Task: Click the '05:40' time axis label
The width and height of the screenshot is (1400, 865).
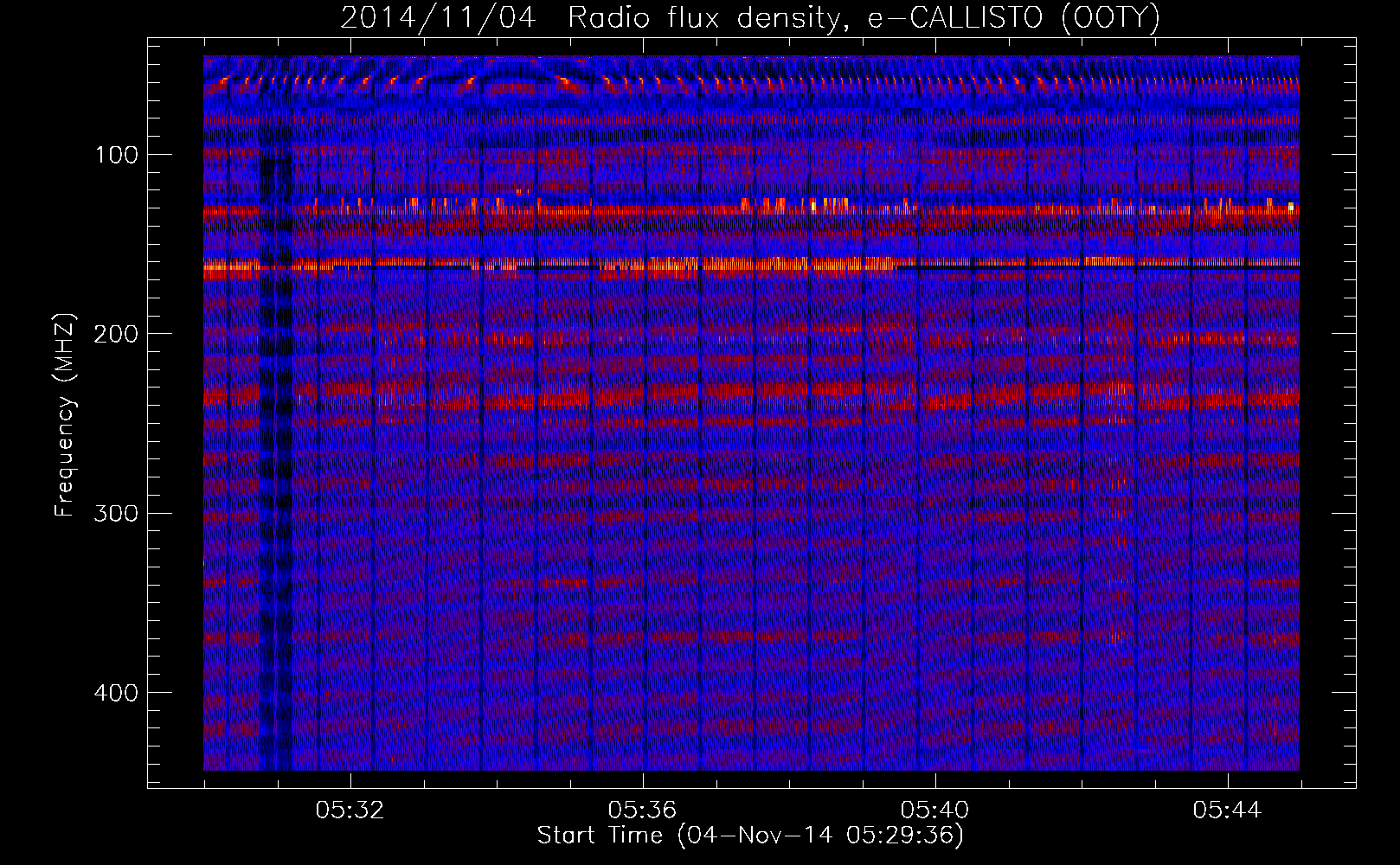Action: click(x=934, y=811)
